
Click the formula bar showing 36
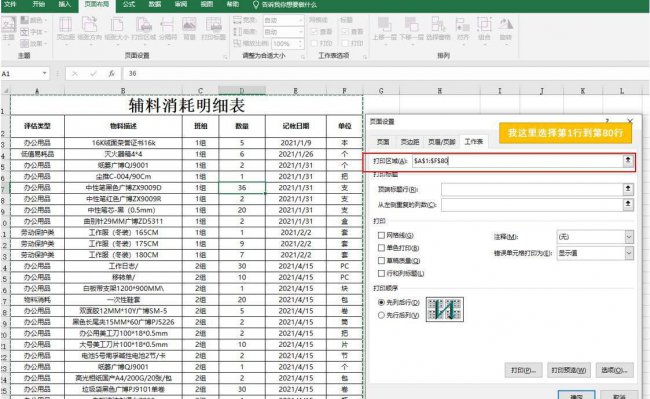tap(386, 73)
